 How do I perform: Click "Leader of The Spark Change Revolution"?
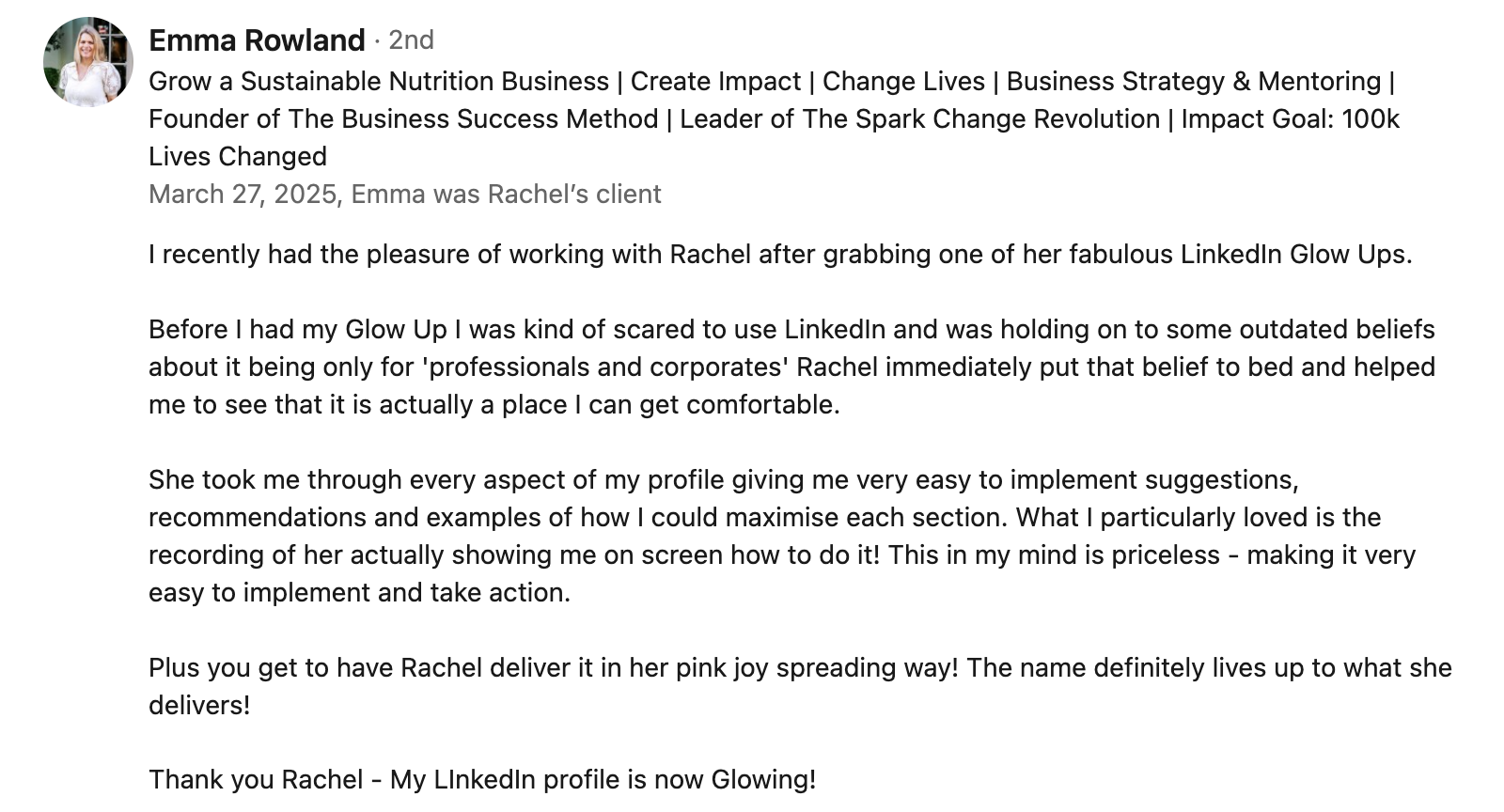point(919,119)
